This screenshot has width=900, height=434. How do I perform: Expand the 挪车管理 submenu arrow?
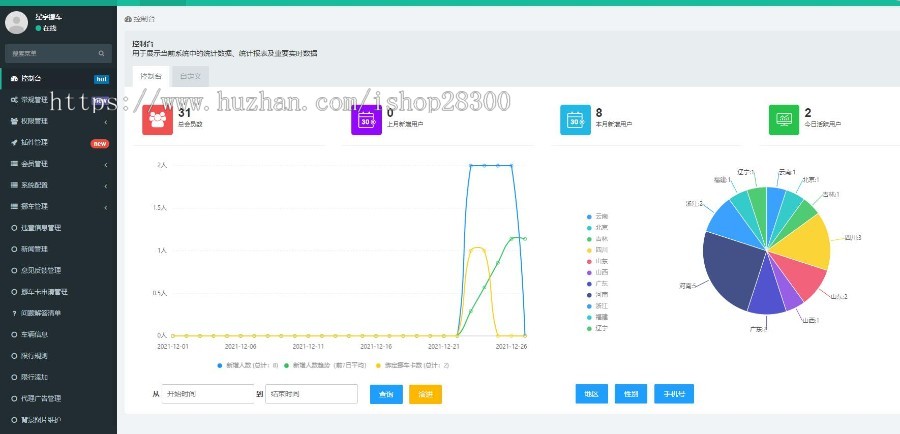point(106,207)
